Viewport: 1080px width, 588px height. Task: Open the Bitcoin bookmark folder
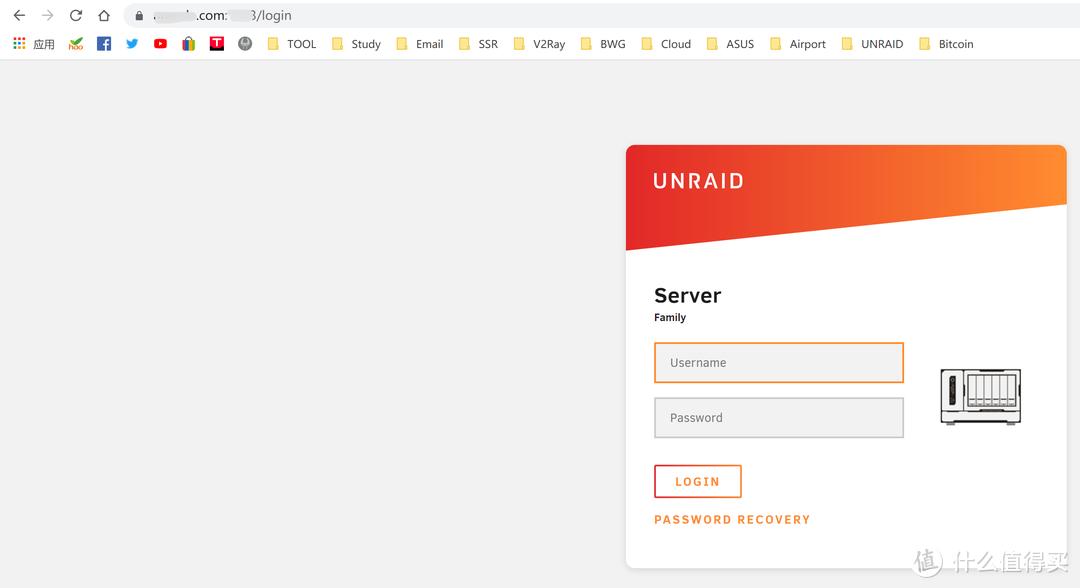pyautogui.click(x=946, y=44)
